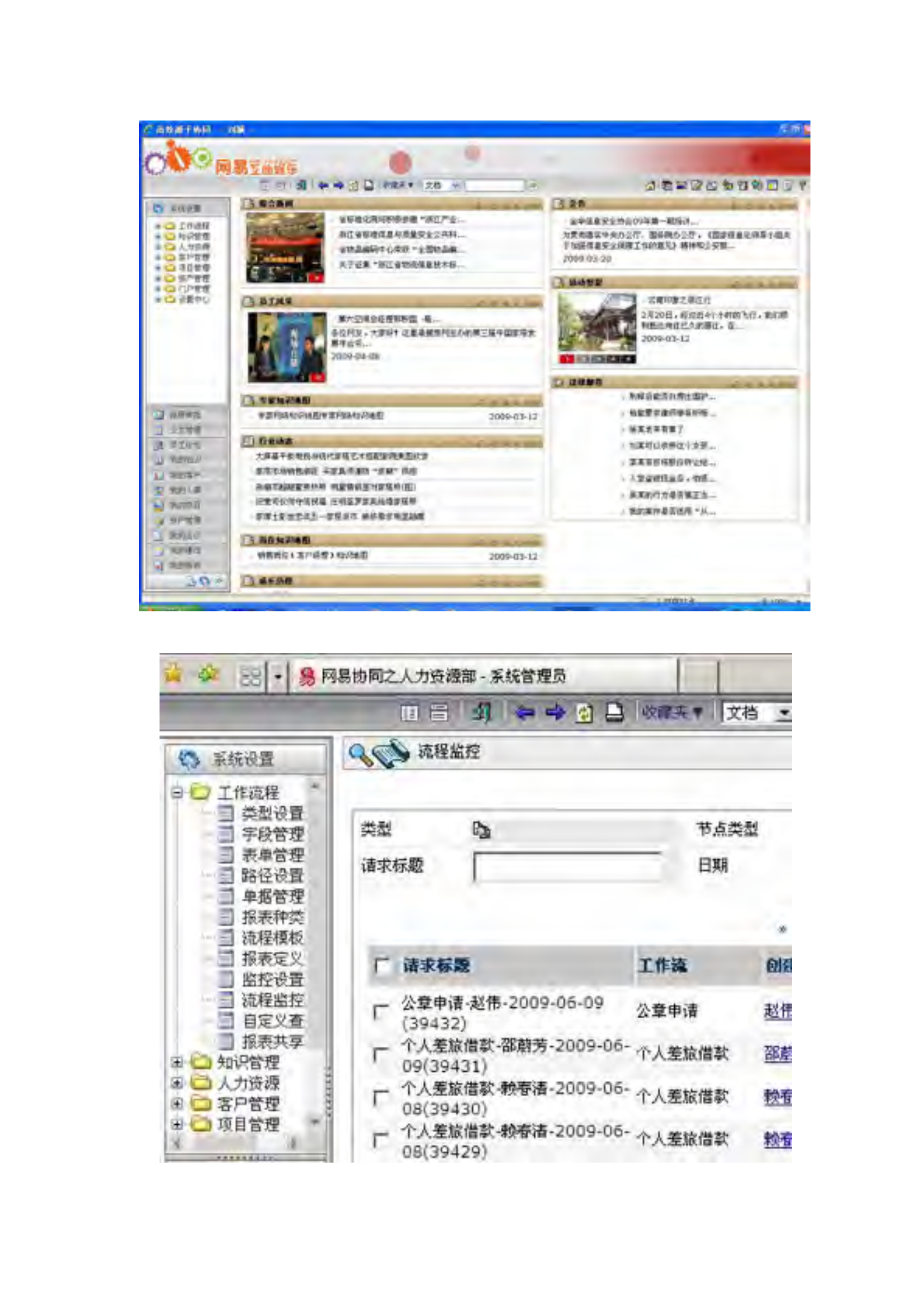The height and width of the screenshot is (1307, 924).
Task: Select the 工作流程 folder label in tree
Action: pyautogui.click(x=248, y=792)
